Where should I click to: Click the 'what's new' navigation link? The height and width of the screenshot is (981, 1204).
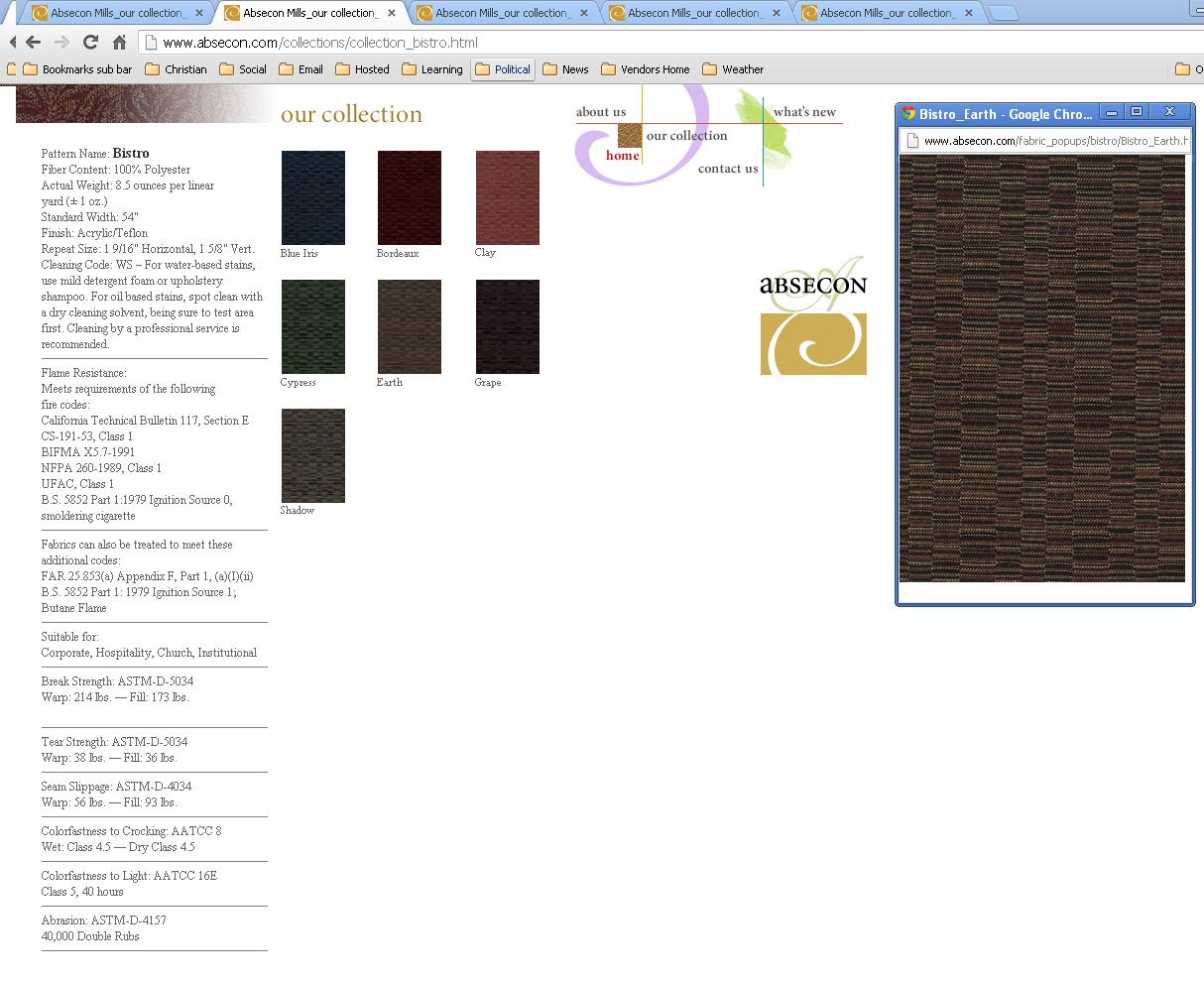(804, 111)
